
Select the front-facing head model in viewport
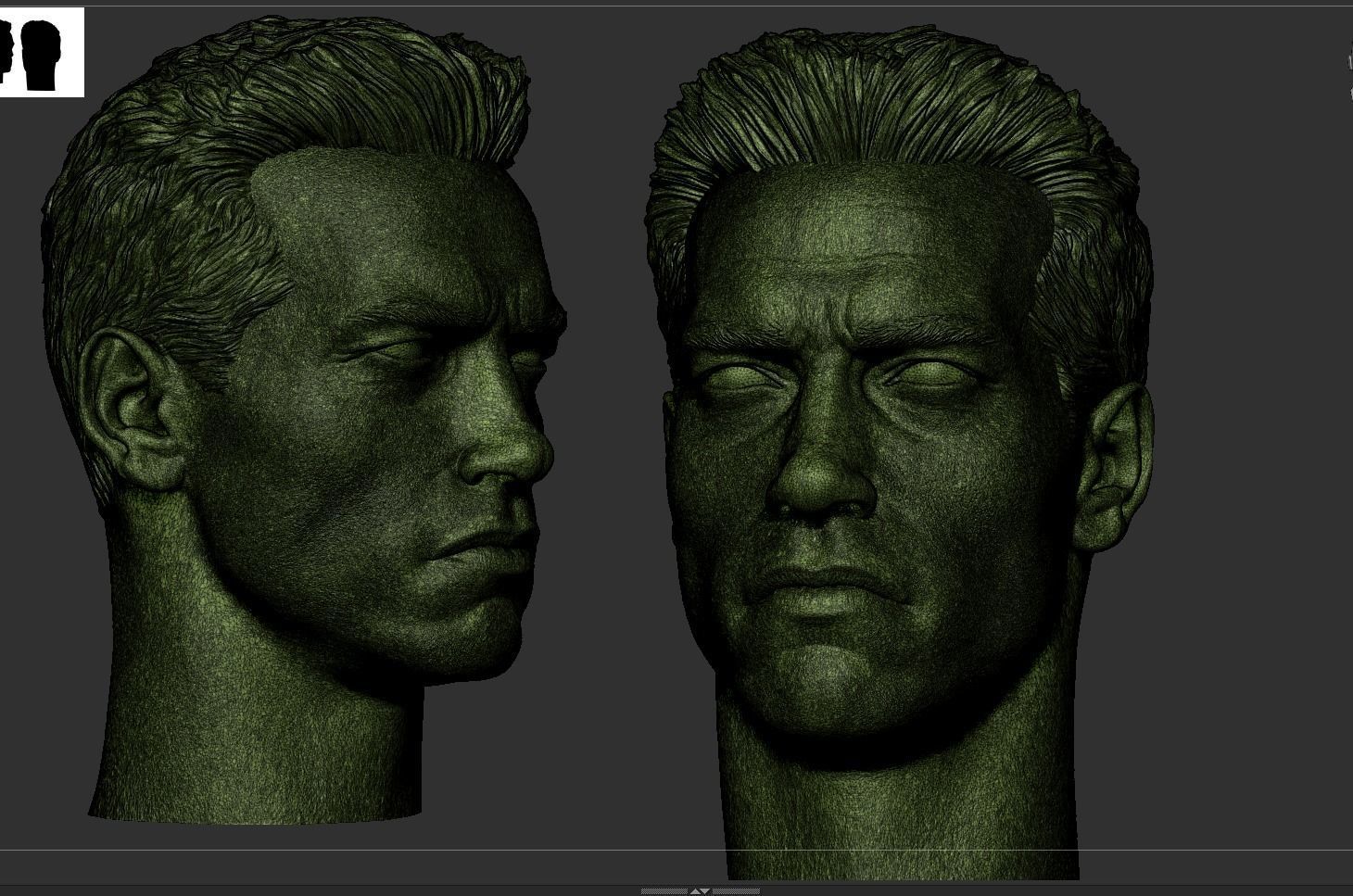(x=900, y=454)
